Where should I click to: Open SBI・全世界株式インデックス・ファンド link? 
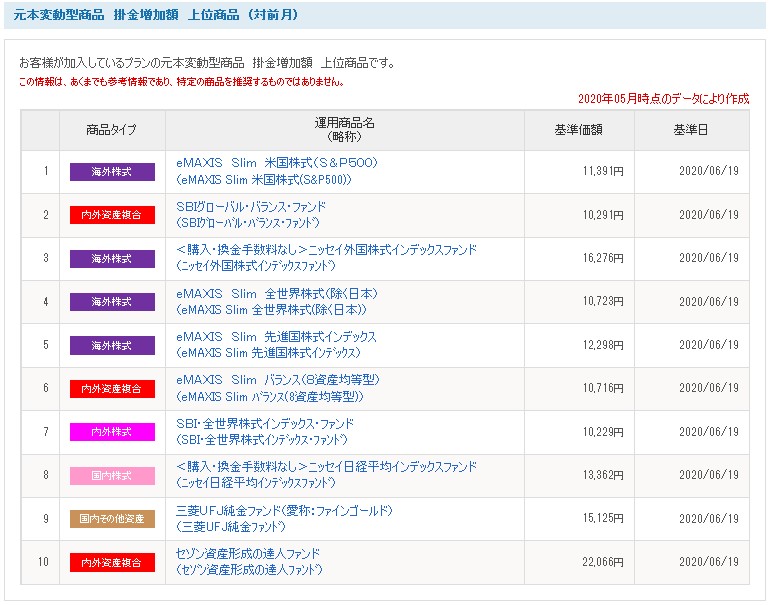point(265,431)
